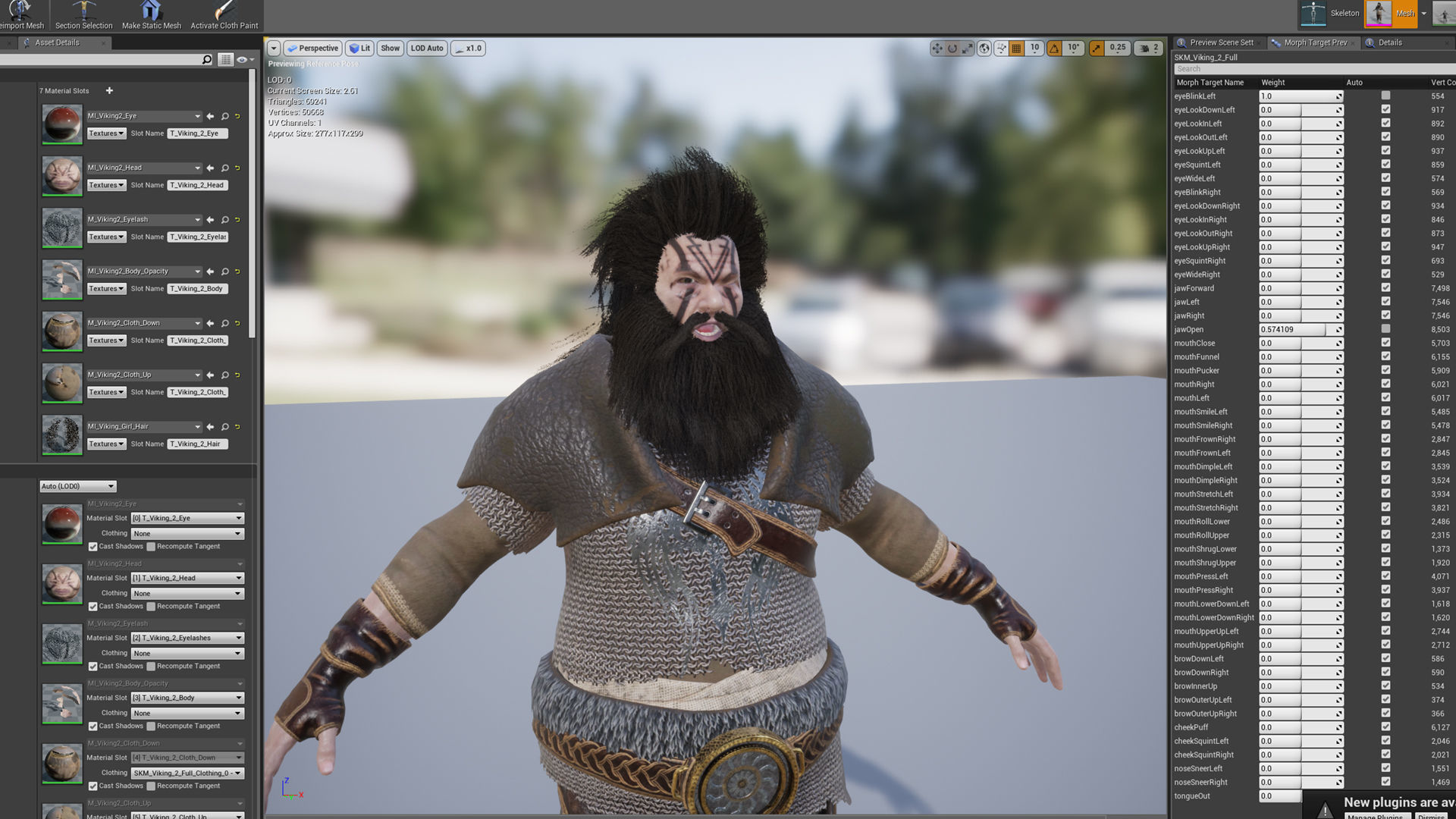Viewport: 1456px width, 819px height.
Task: Click the jawOpen weight slider
Action: pos(1301,330)
